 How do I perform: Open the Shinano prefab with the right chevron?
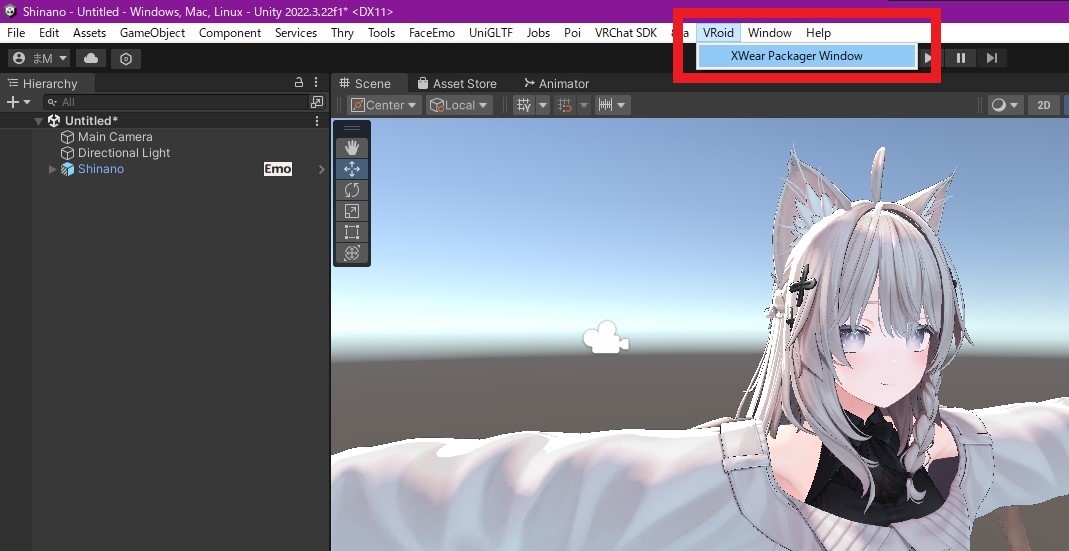[x=322, y=169]
